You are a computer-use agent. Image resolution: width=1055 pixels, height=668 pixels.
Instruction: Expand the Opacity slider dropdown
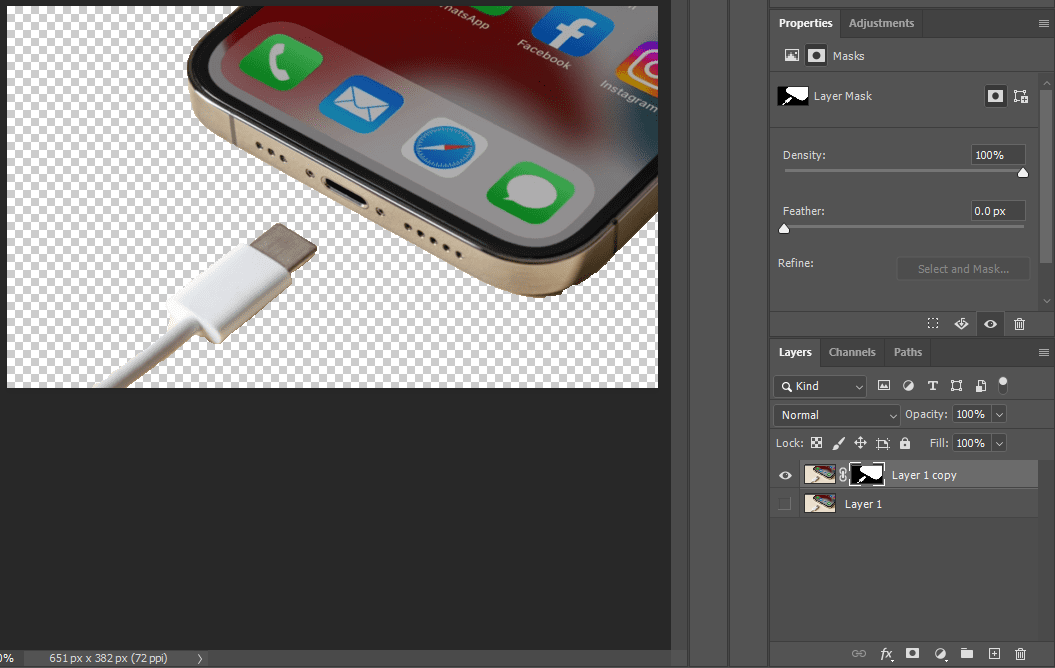coord(999,414)
